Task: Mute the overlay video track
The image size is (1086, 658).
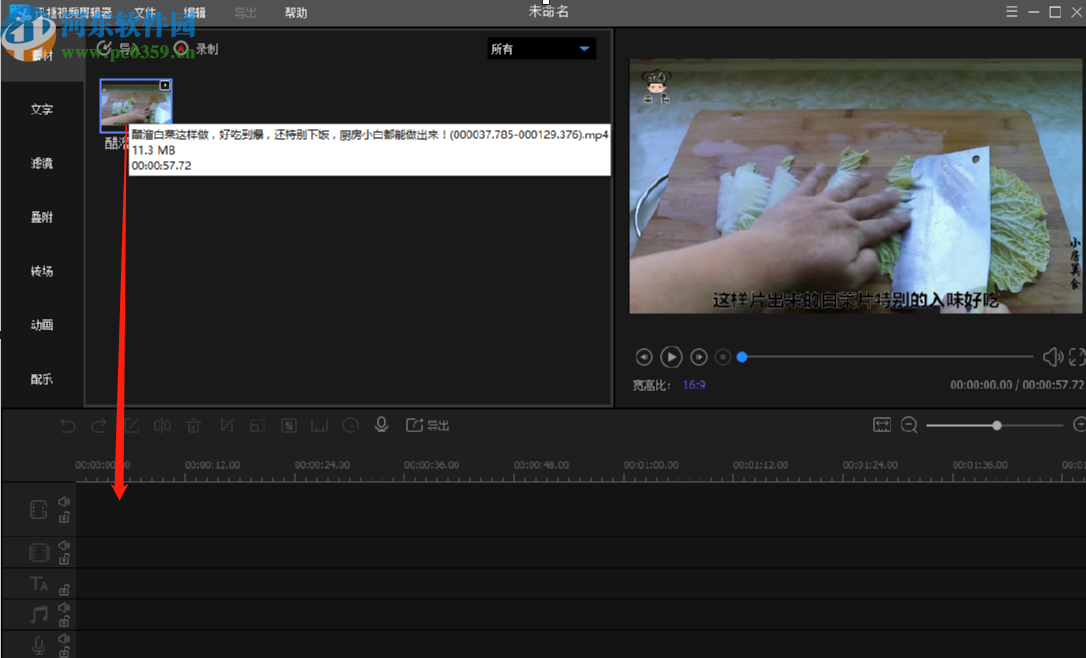Action: click(x=64, y=546)
